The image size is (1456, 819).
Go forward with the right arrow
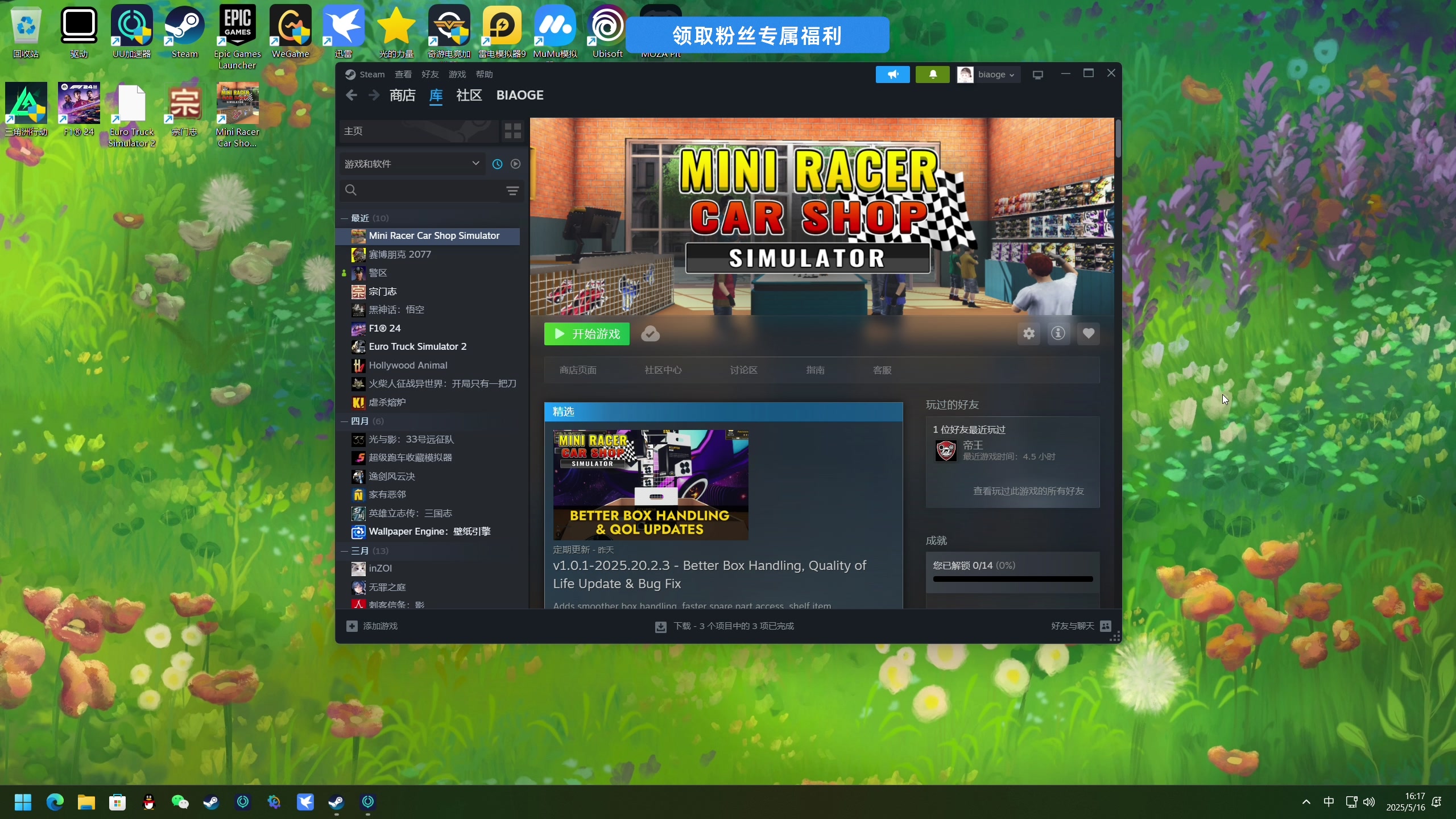pyautogui.click(x=374, y=96)
